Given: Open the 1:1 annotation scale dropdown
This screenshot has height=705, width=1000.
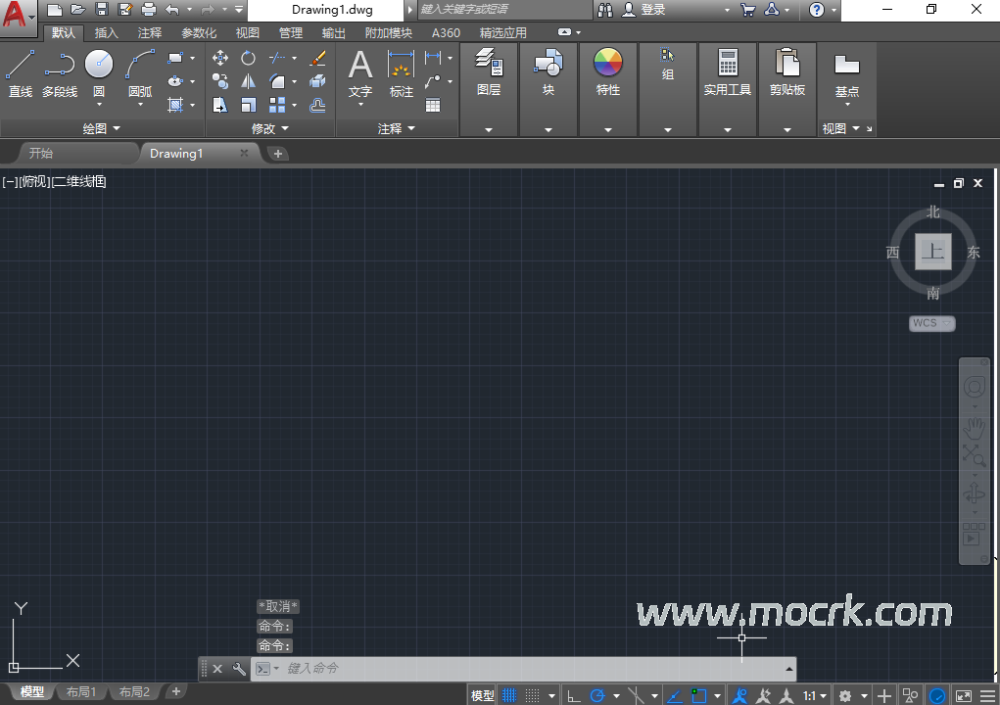Looking at the screenshot, I should click(815, 695).
